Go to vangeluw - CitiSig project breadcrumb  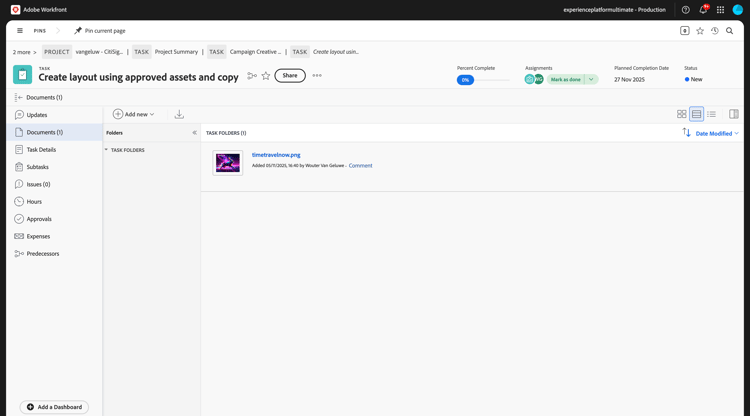[99, 52]
